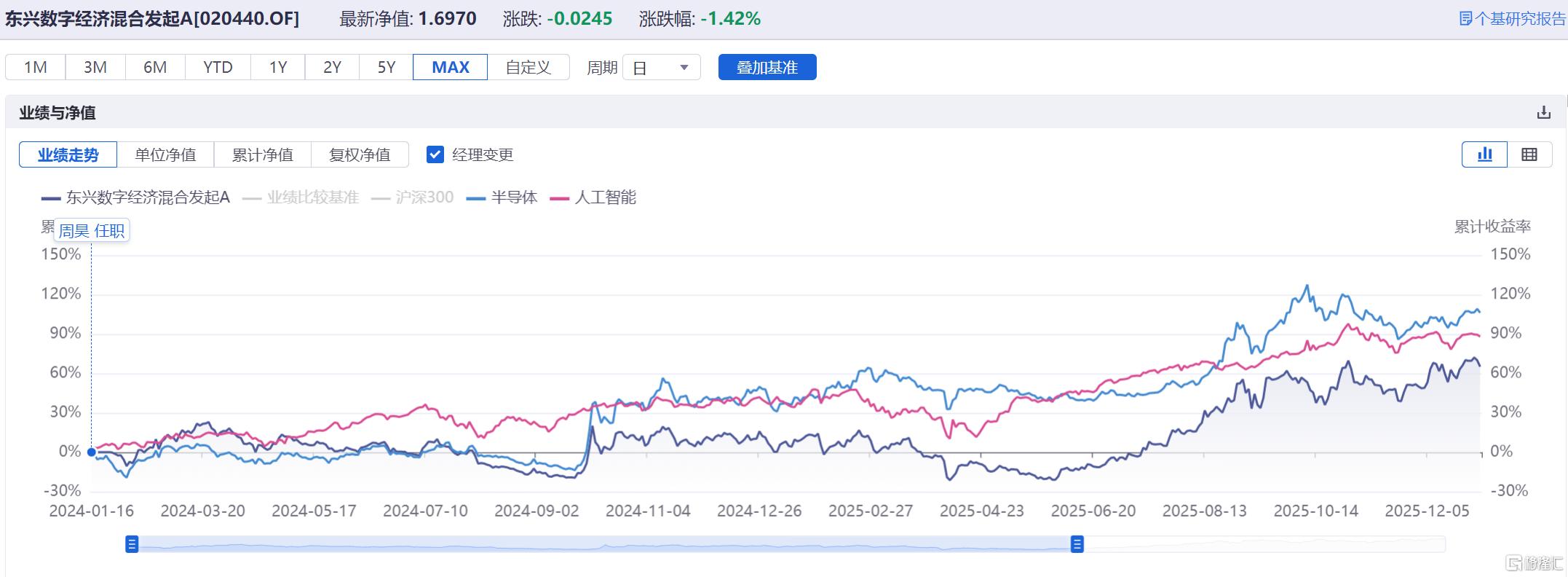Click the right range slider handle

pyautogui.click(x=1077, y=544)
